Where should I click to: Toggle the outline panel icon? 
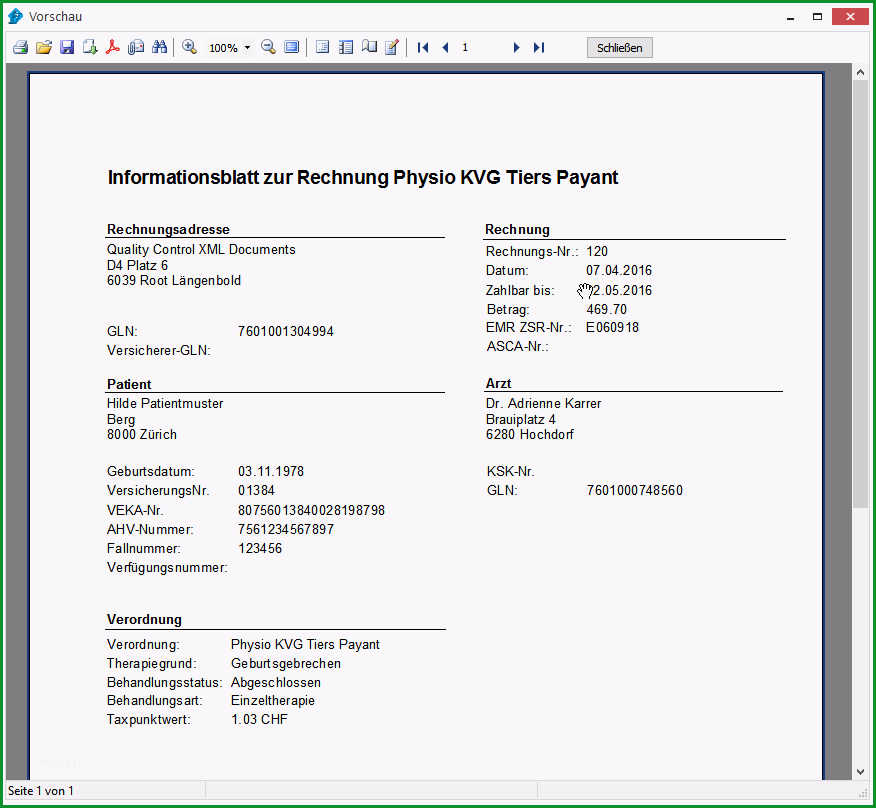click(x=322, y=47)
